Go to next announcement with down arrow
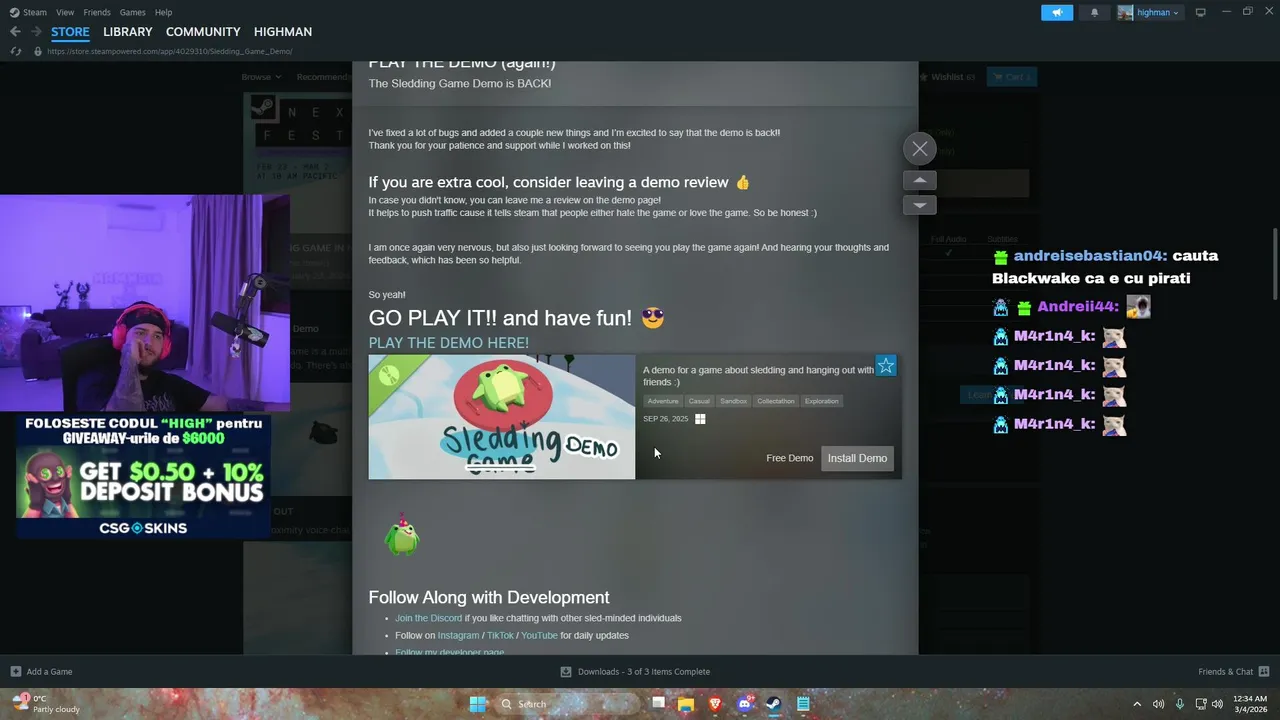1280x720 pixels. pyautogui.click(x=920, y=205)
